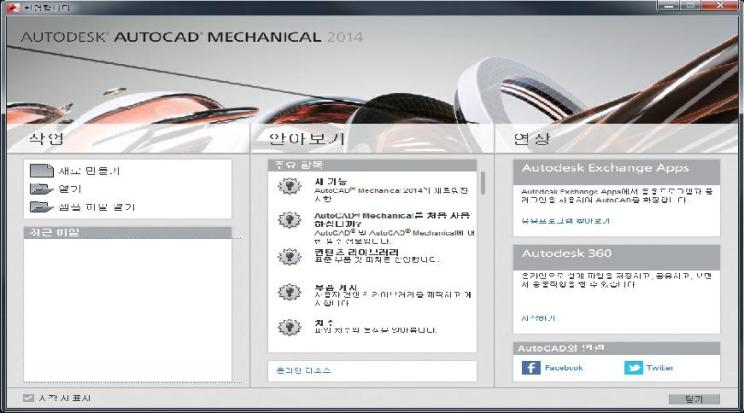Click the scrollbar in the main topics list

pos(483,184)
